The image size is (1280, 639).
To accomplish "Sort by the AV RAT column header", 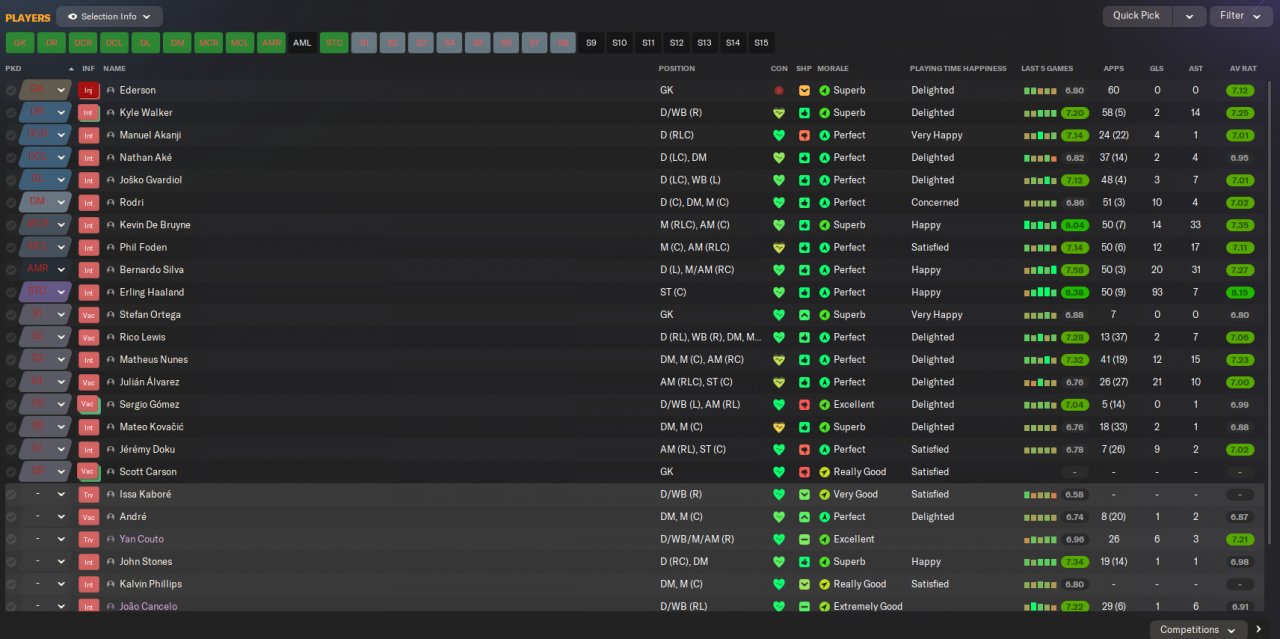I will coord(1241,69).
